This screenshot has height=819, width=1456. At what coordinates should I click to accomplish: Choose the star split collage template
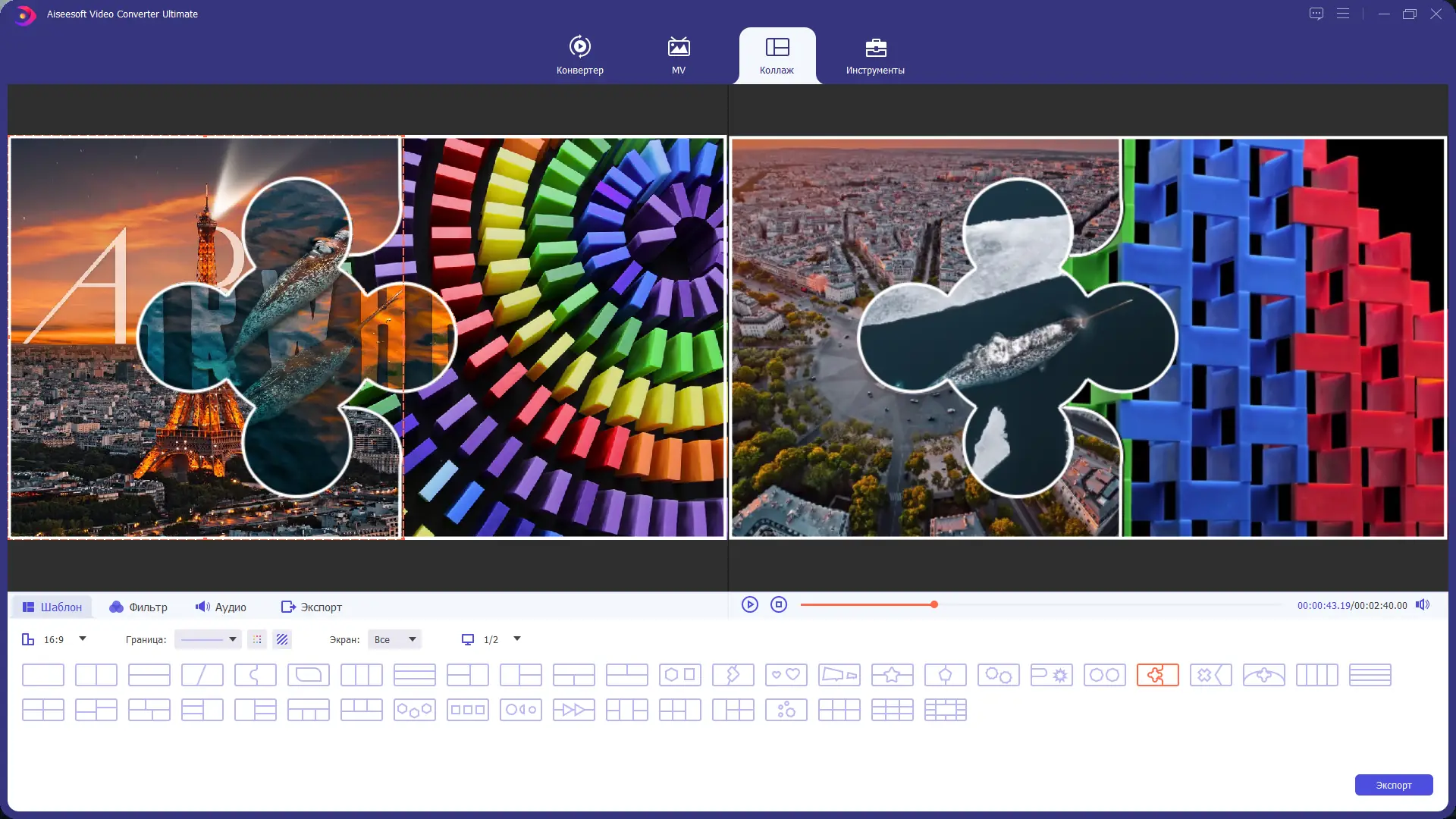click(892, 674)
